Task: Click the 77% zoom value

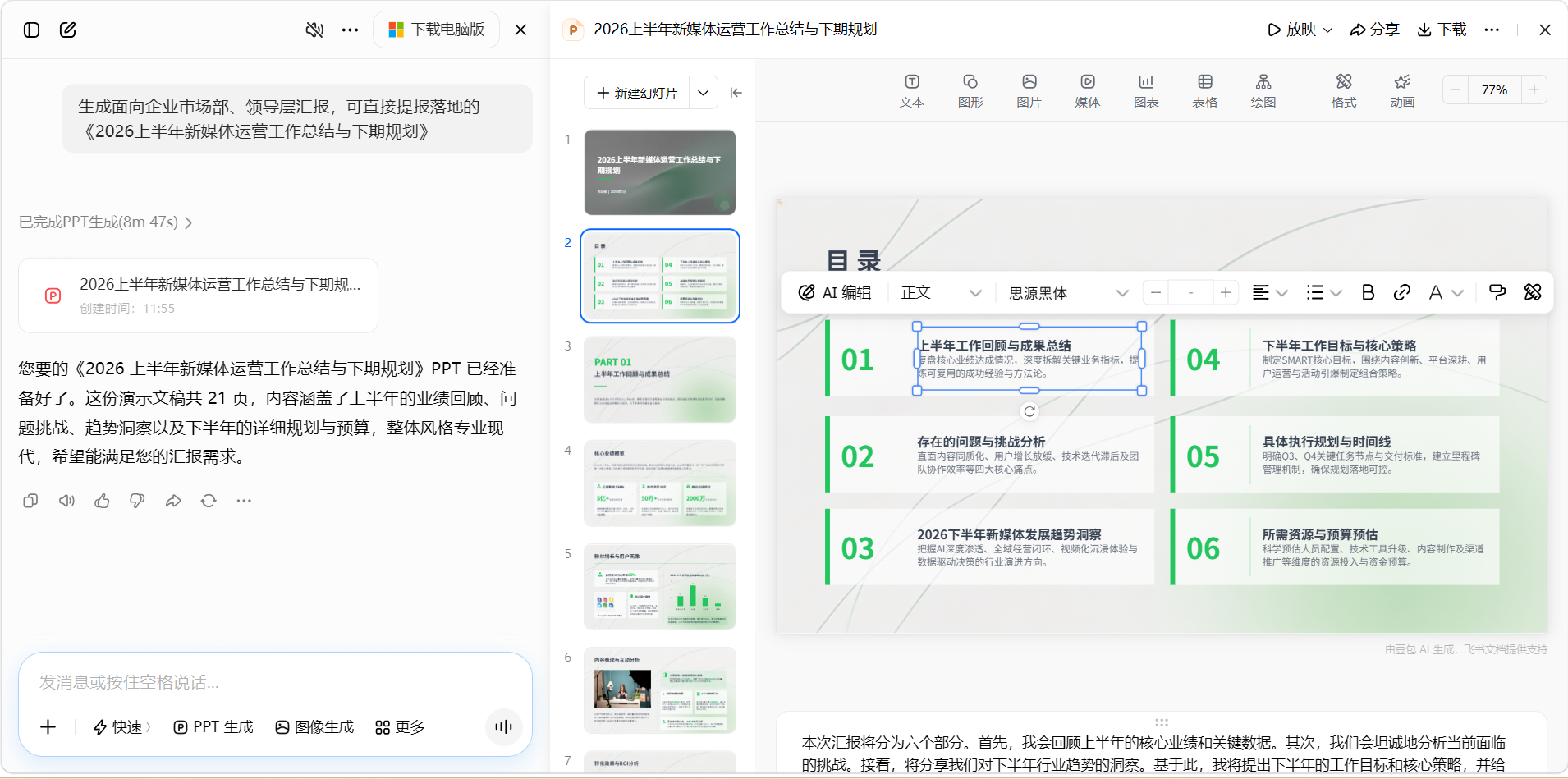Action: pos(1495,89)
